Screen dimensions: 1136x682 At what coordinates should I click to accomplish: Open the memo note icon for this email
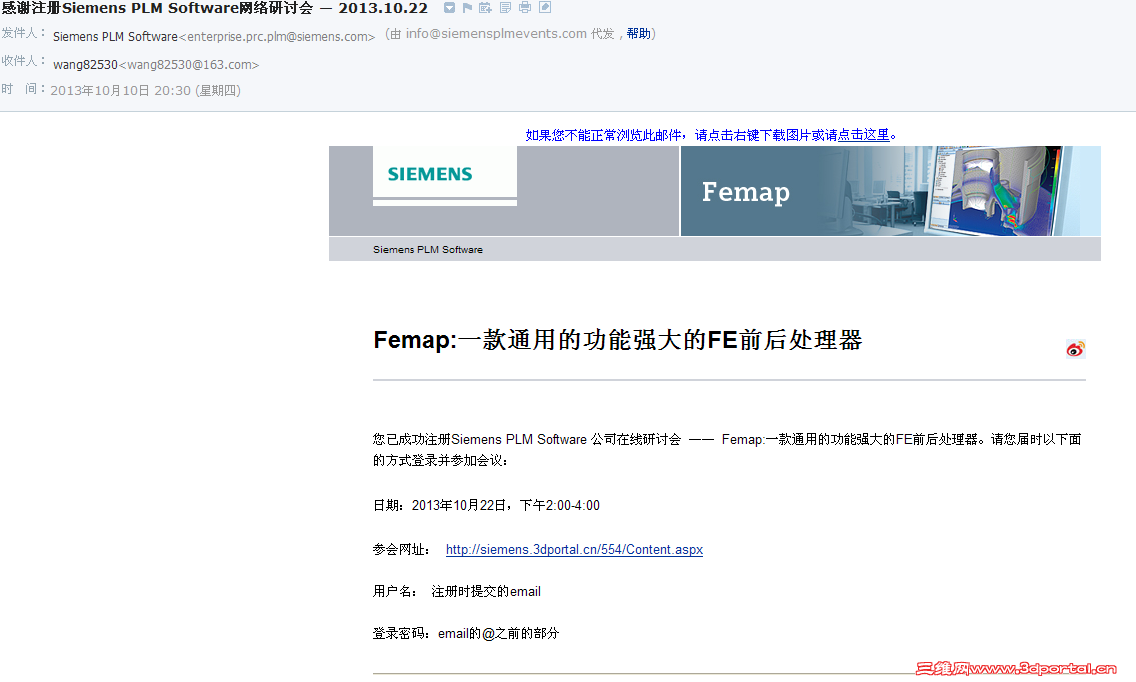click(504, 7)
